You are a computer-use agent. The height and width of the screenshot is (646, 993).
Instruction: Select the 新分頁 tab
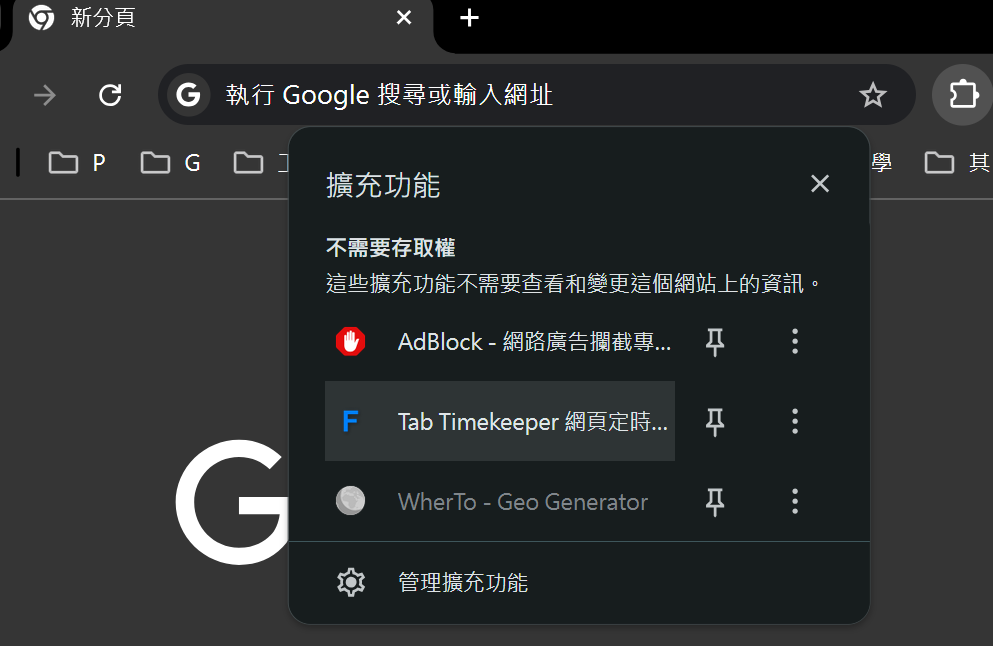(x=200, y=18)
